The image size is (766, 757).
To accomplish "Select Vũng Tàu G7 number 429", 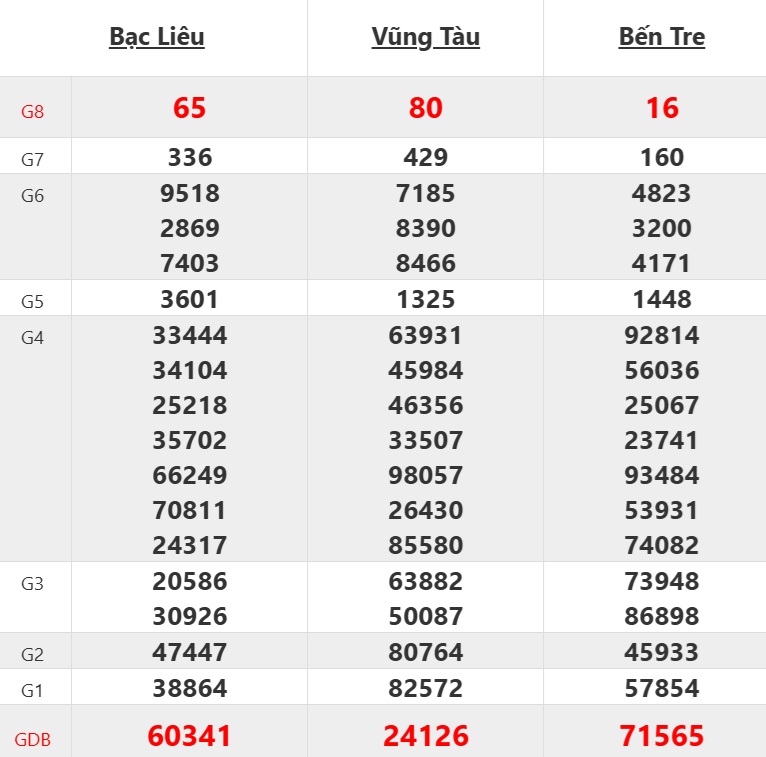I will coord(425,157).
